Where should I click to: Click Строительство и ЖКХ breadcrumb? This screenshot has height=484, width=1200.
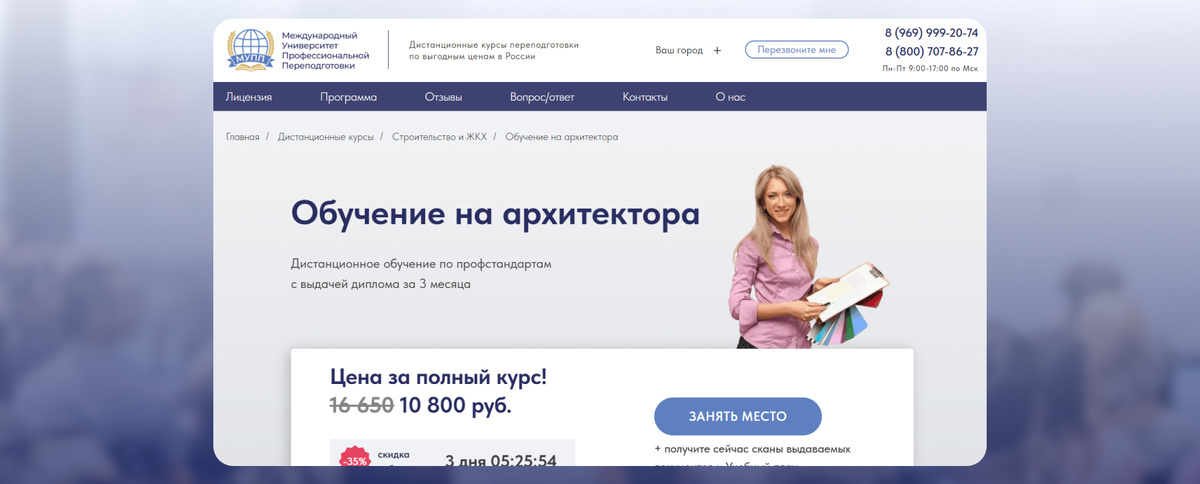pyautogui.click(x=439, y=136)
